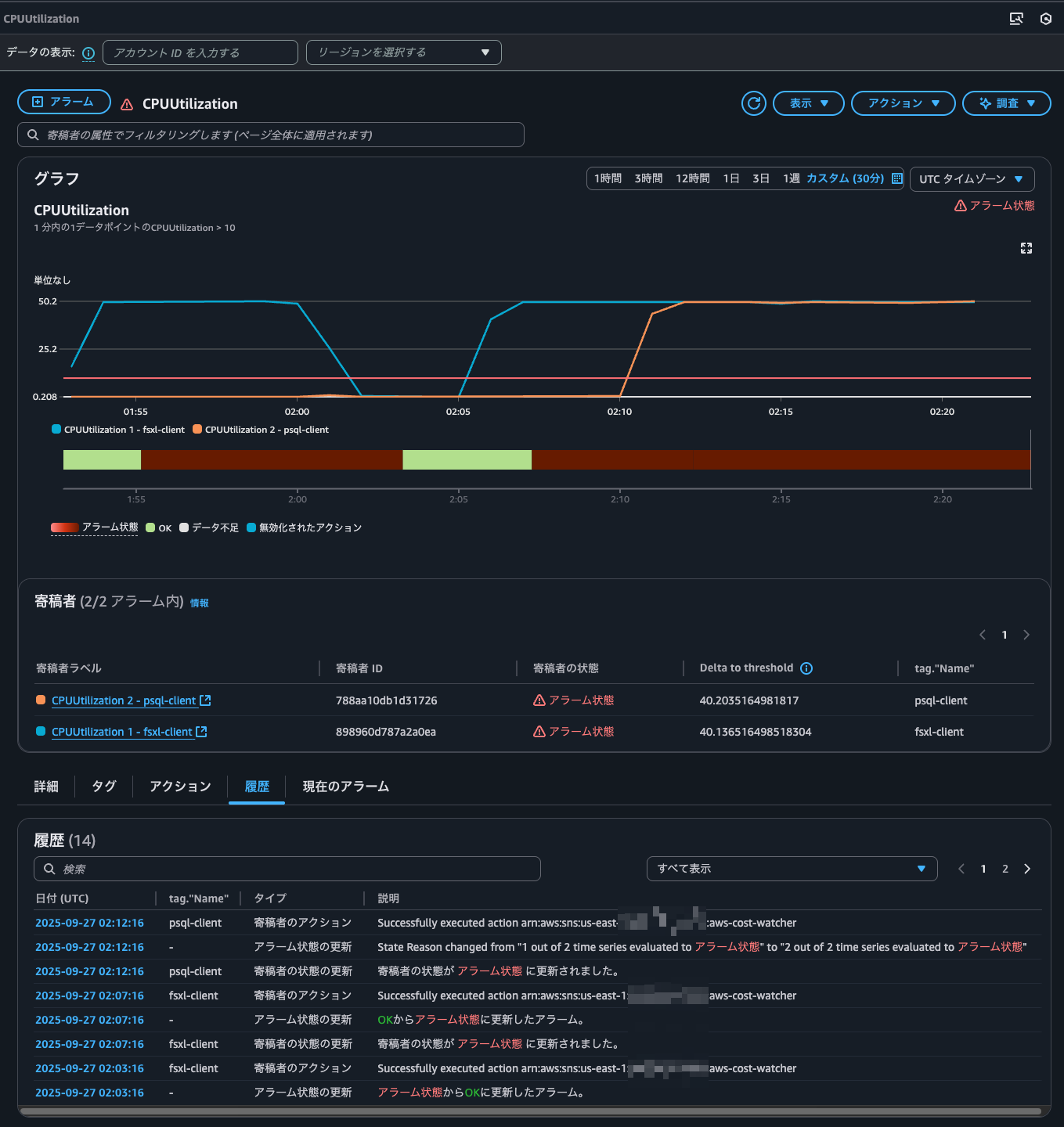Click the refresh graph button
Image resolution: width=1064 pixels, height=1127 pixels.
coord(754,103)
